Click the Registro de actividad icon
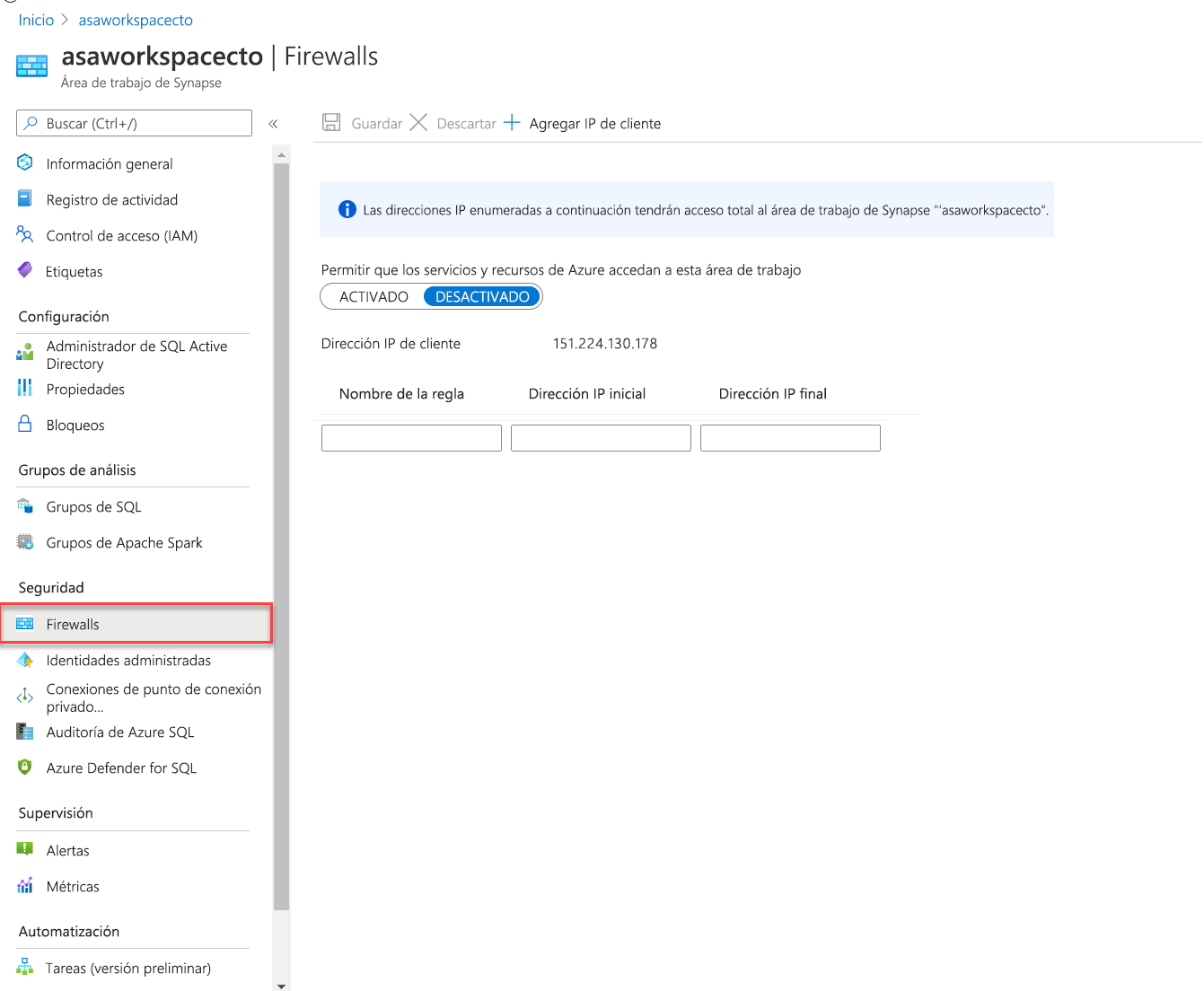This screenshot has height=991, width=1204. tap(25, 199)
